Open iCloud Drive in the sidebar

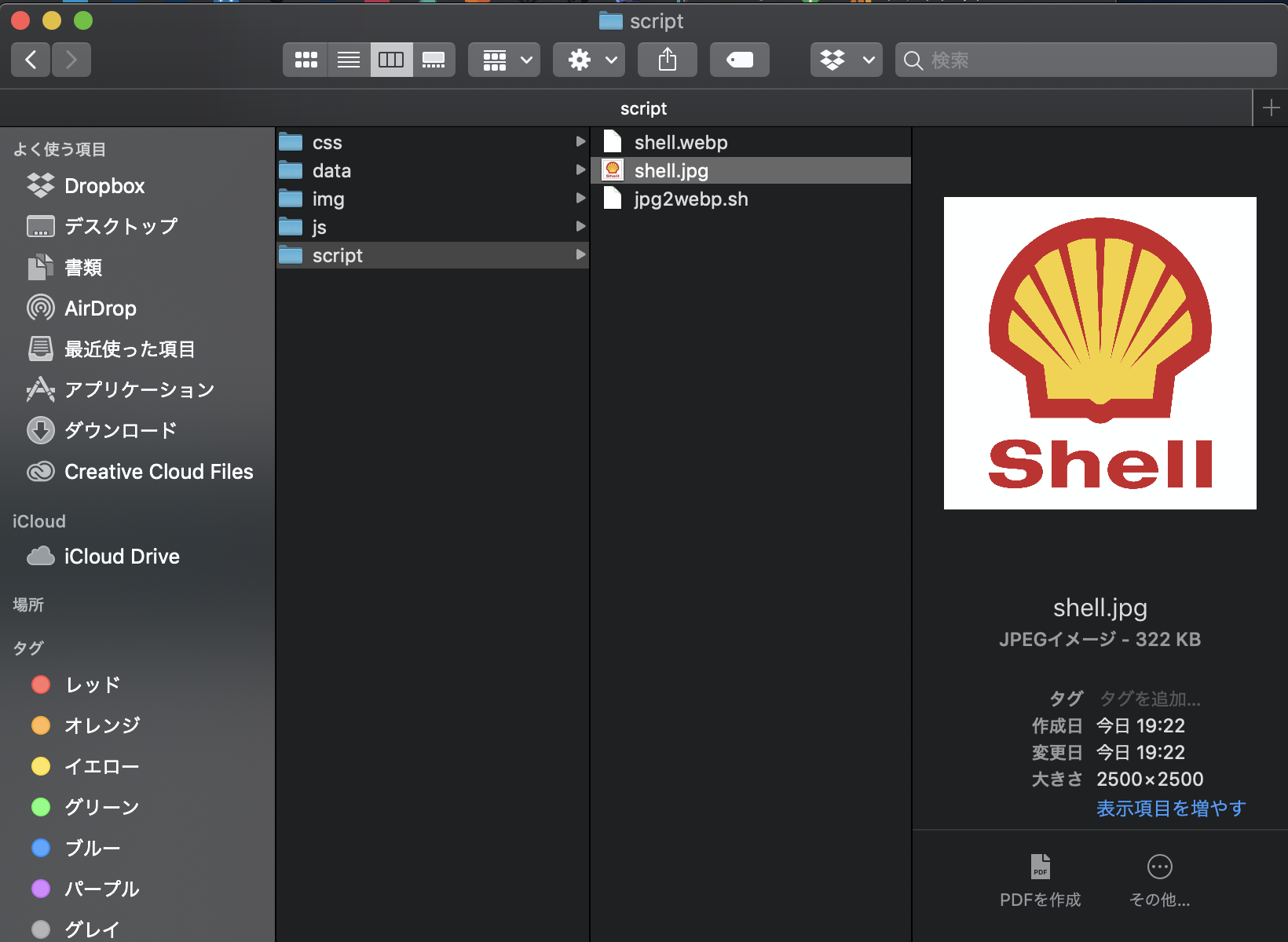point(122,556)
